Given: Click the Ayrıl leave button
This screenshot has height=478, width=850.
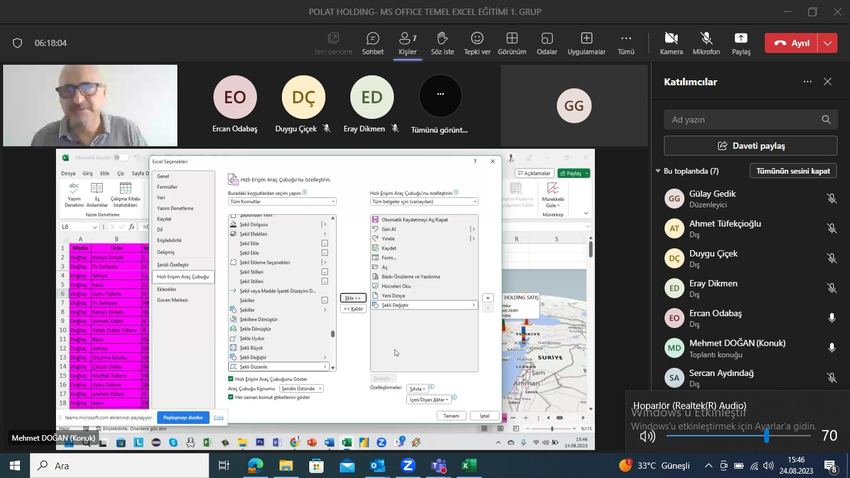Looking at the screenshot, I should click(x=791, y=43).
